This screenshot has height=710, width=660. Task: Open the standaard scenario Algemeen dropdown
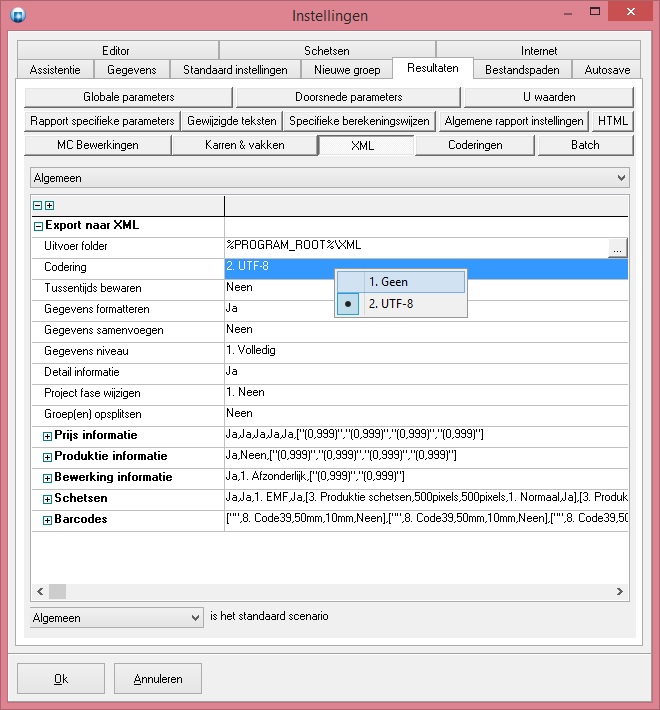point(116,618)
